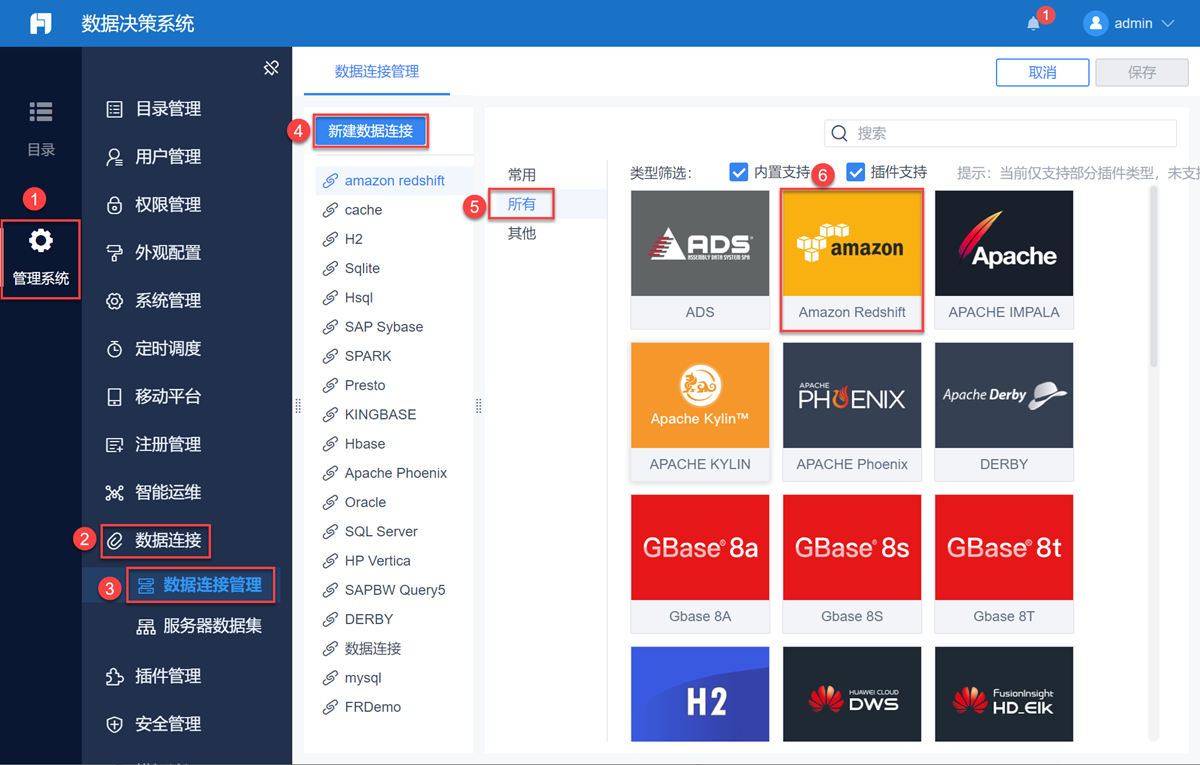Pick the ADS database card
Viewport: 1200px width, 765px height.
pyautogui.click(x=700, y=259)
